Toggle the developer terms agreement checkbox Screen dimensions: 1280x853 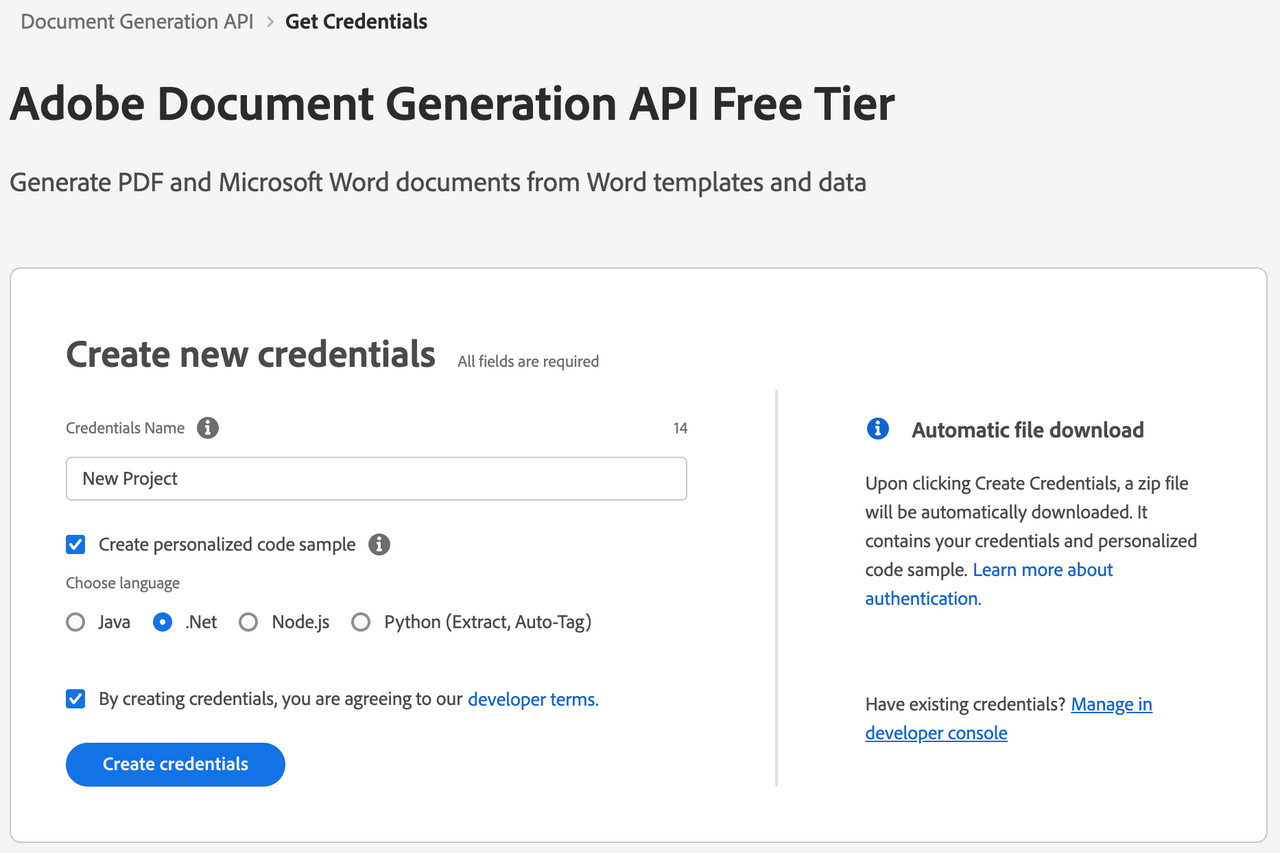click(76, 699)
